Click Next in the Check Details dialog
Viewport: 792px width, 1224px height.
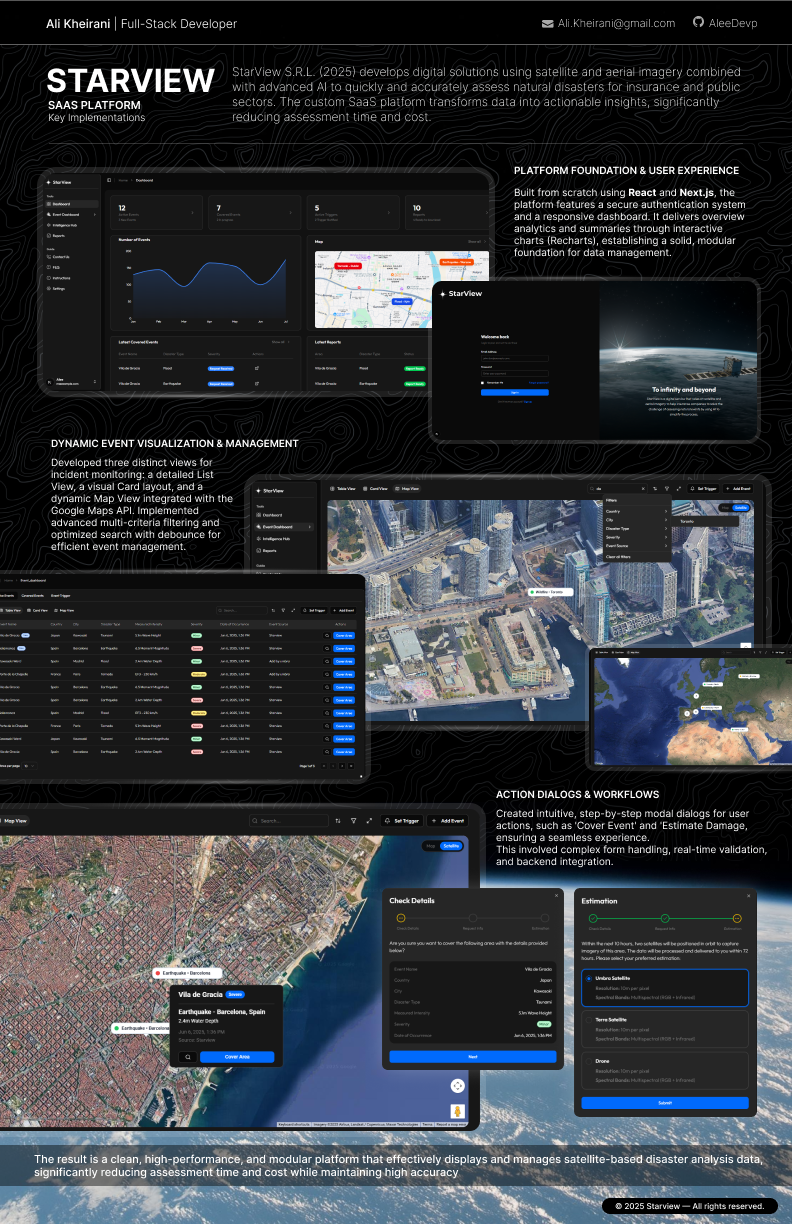coord(472,1056)
